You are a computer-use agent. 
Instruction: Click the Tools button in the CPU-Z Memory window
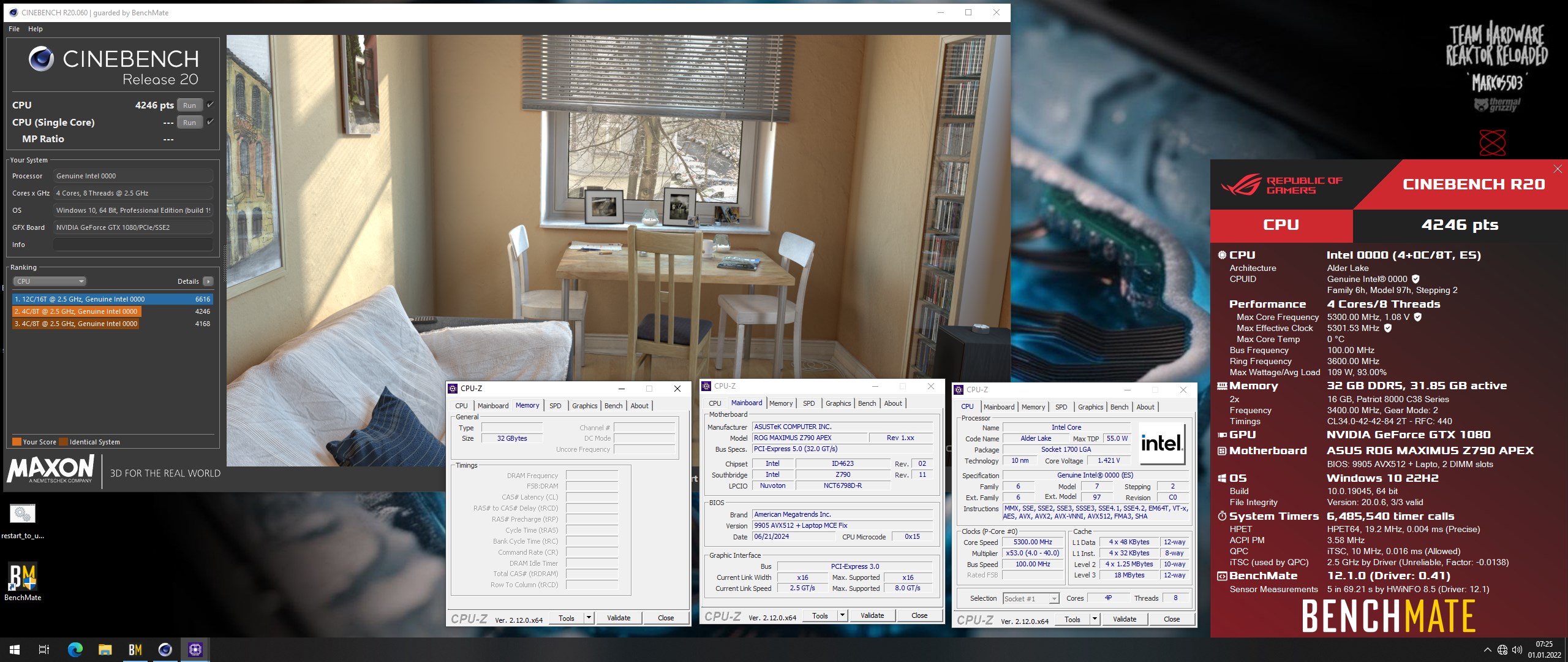567,618
